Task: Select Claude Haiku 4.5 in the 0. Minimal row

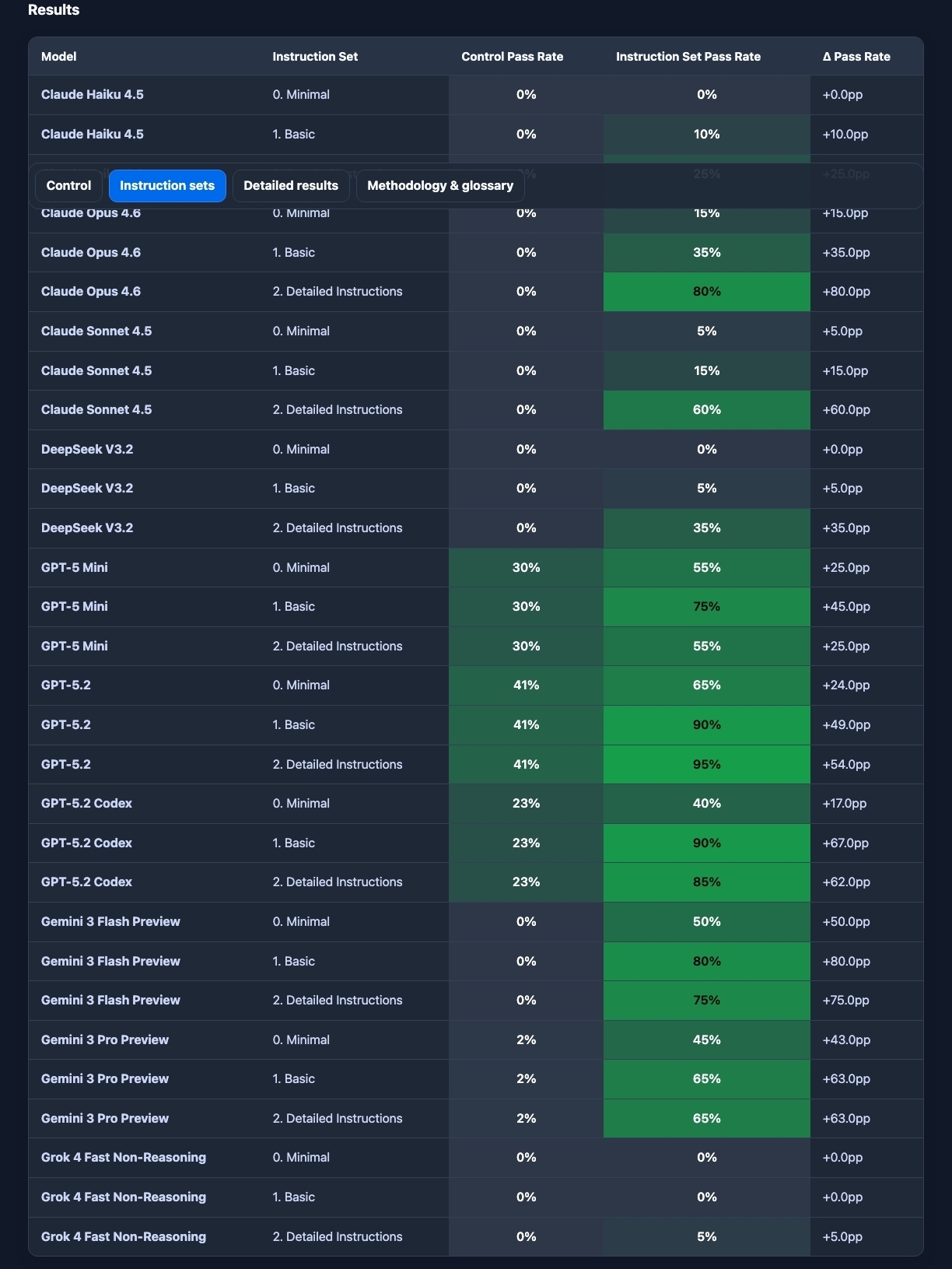Action: tap(93, 95)
